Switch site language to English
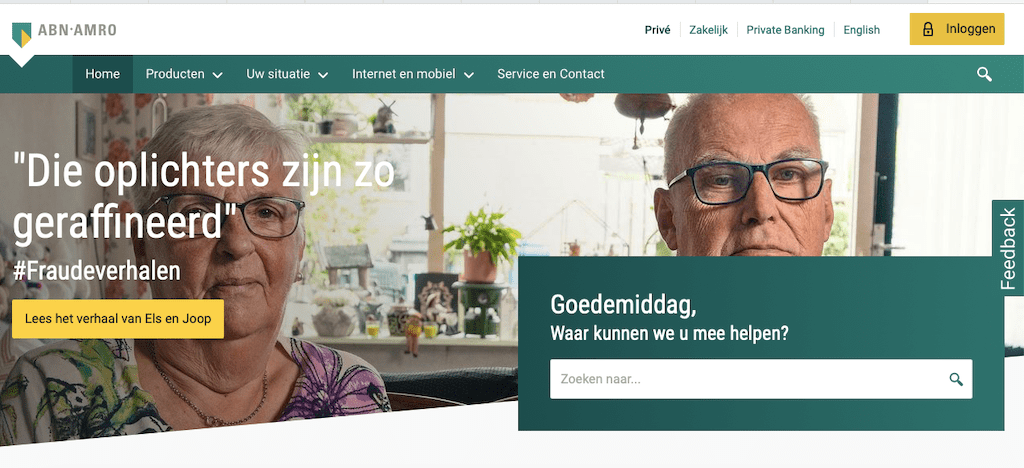Viewport: 1024px width, 468px height. [x=861, y=29]
